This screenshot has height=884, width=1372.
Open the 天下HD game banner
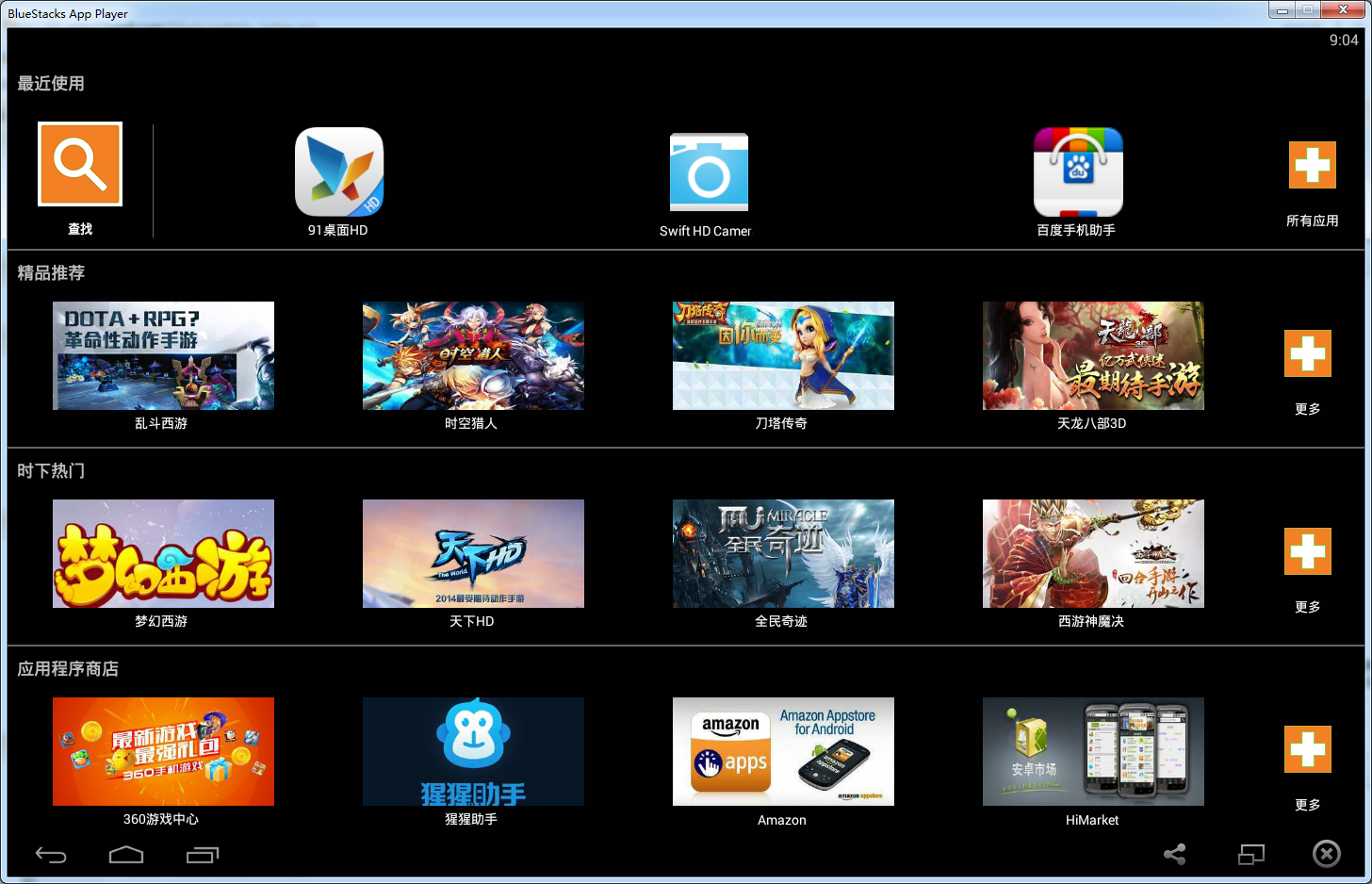[x=473, y=553]
